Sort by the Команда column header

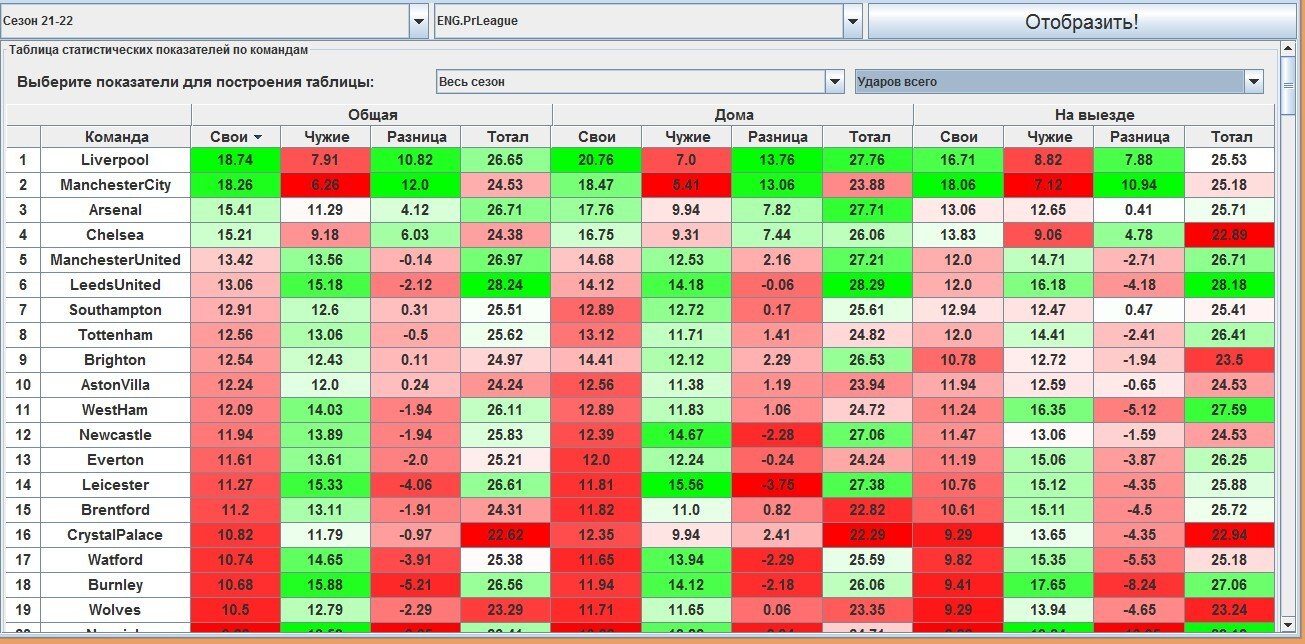116,137
